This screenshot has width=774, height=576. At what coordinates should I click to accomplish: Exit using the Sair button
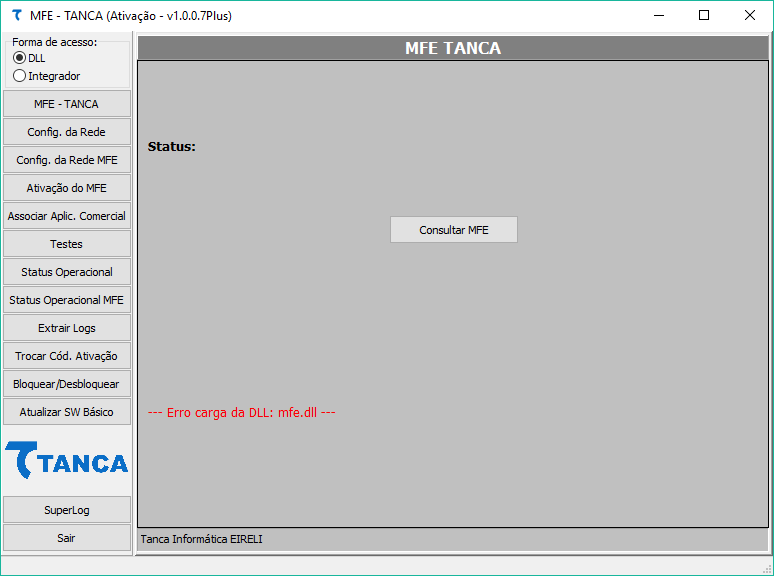click(x=67, y=538)
